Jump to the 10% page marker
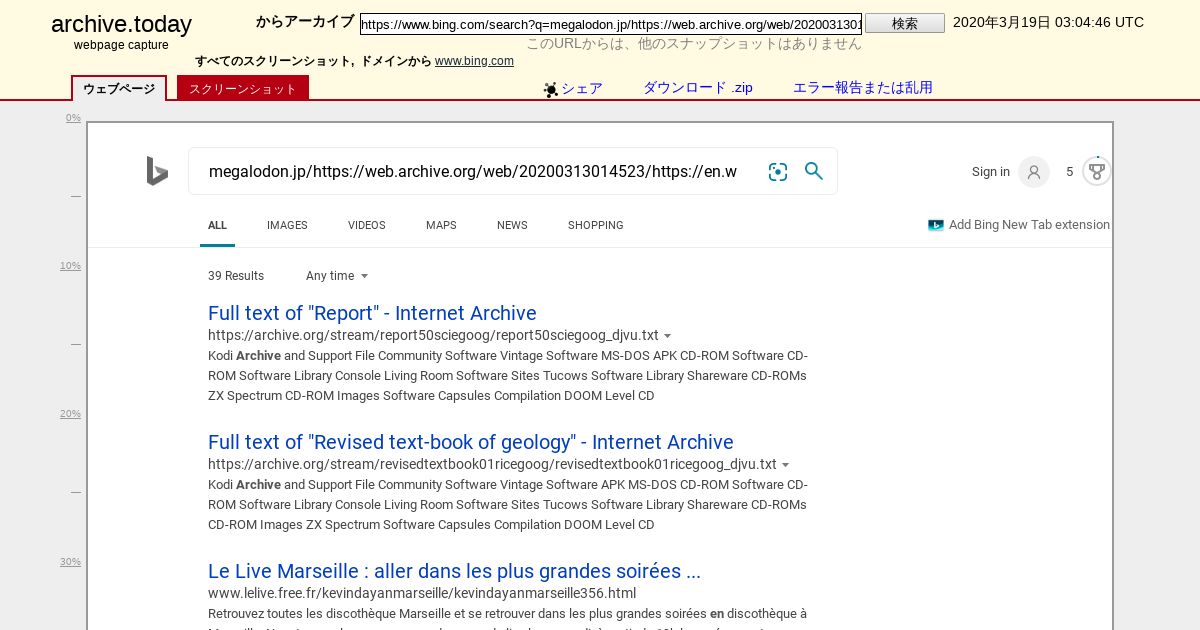This screenshot has height=630, width=1200. click(70, 266)
